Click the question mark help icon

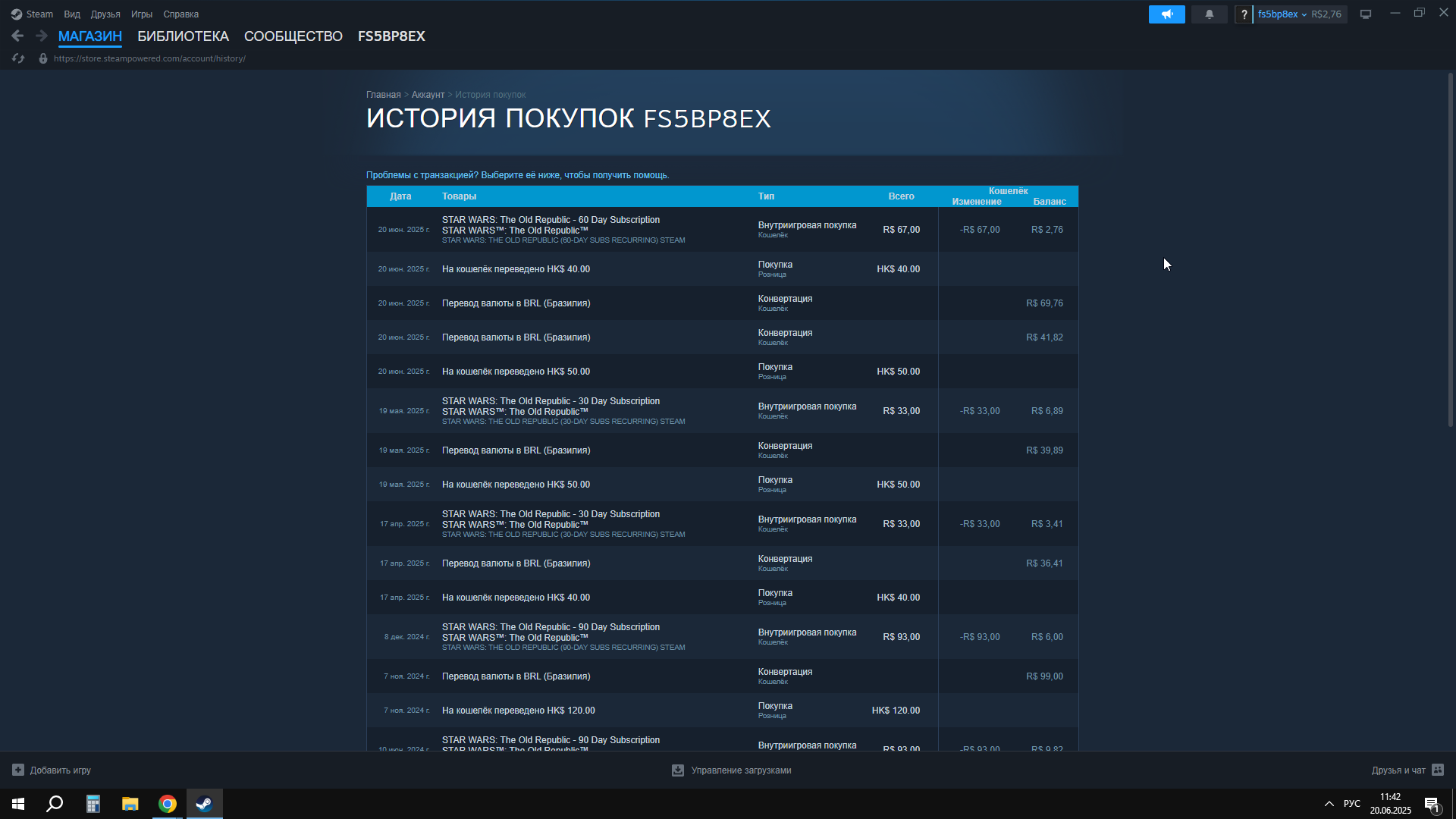pyautogui.click(x=1244, y=14)
